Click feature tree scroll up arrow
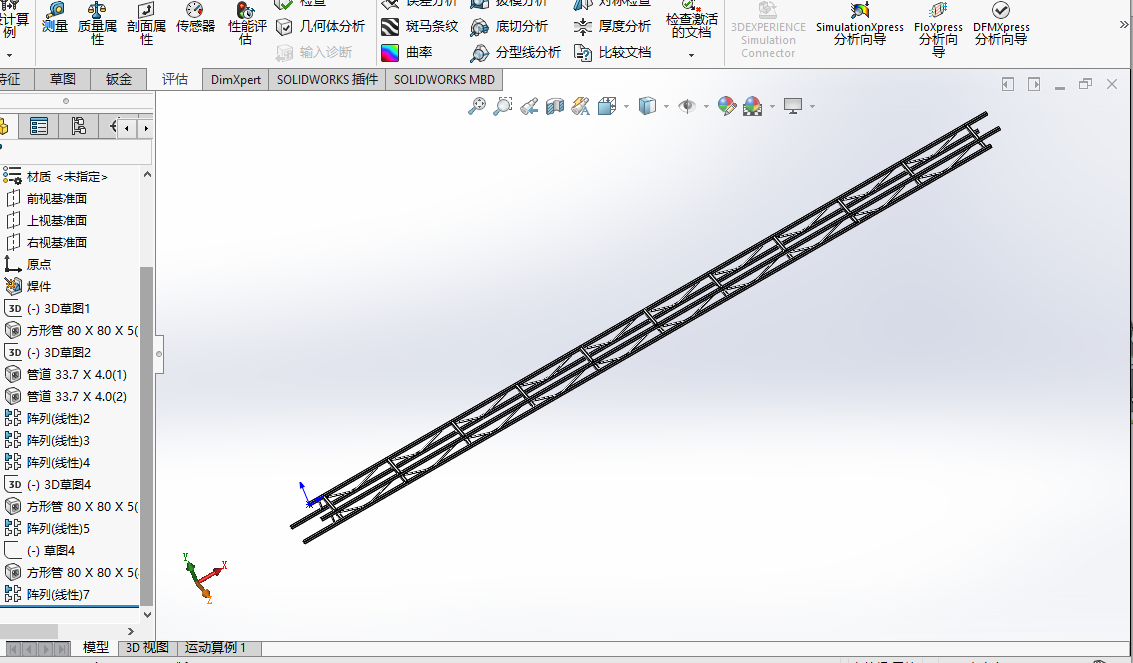This screenshot has height=663, width=1133. pyautogui.click(x=147, y=174)
